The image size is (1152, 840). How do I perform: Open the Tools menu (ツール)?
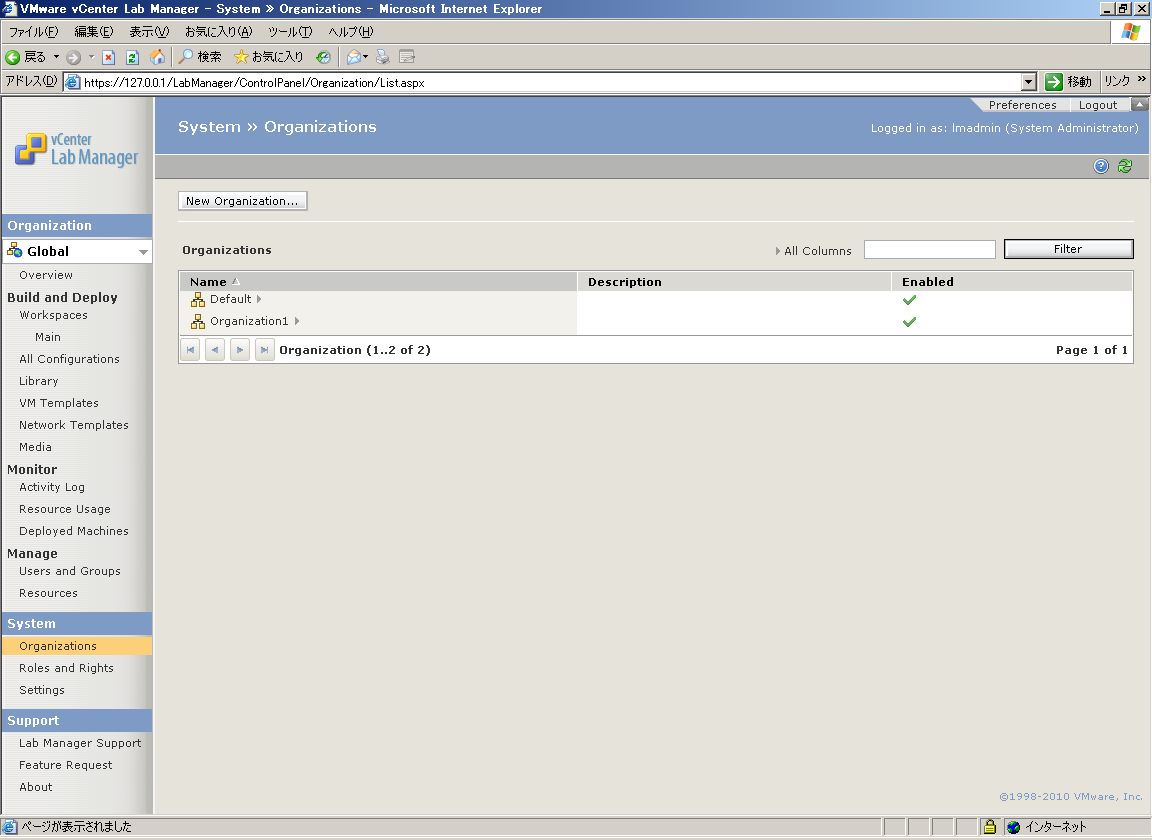click(x=289, y=32)
